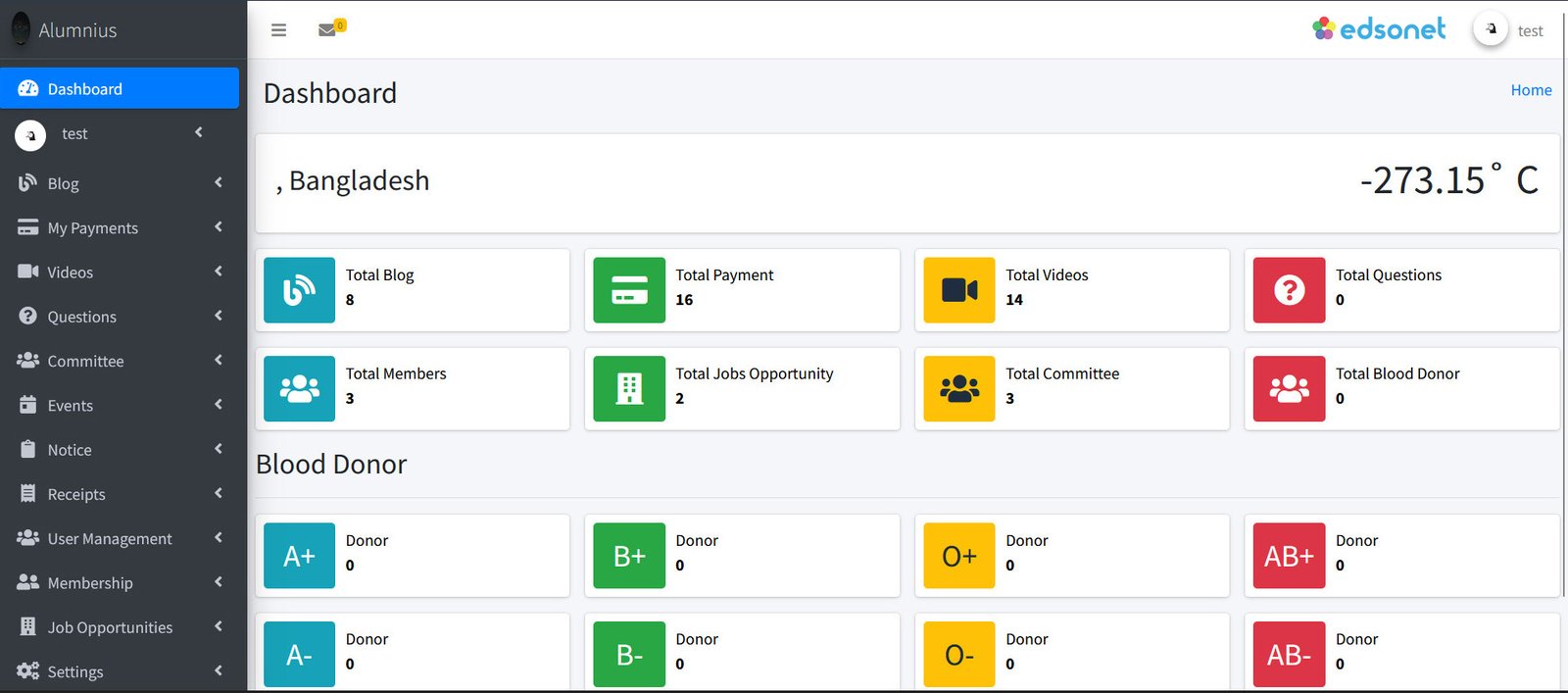Click the Total Jobs Opportunity building icon
The image size is (1568, 693).
629,389
